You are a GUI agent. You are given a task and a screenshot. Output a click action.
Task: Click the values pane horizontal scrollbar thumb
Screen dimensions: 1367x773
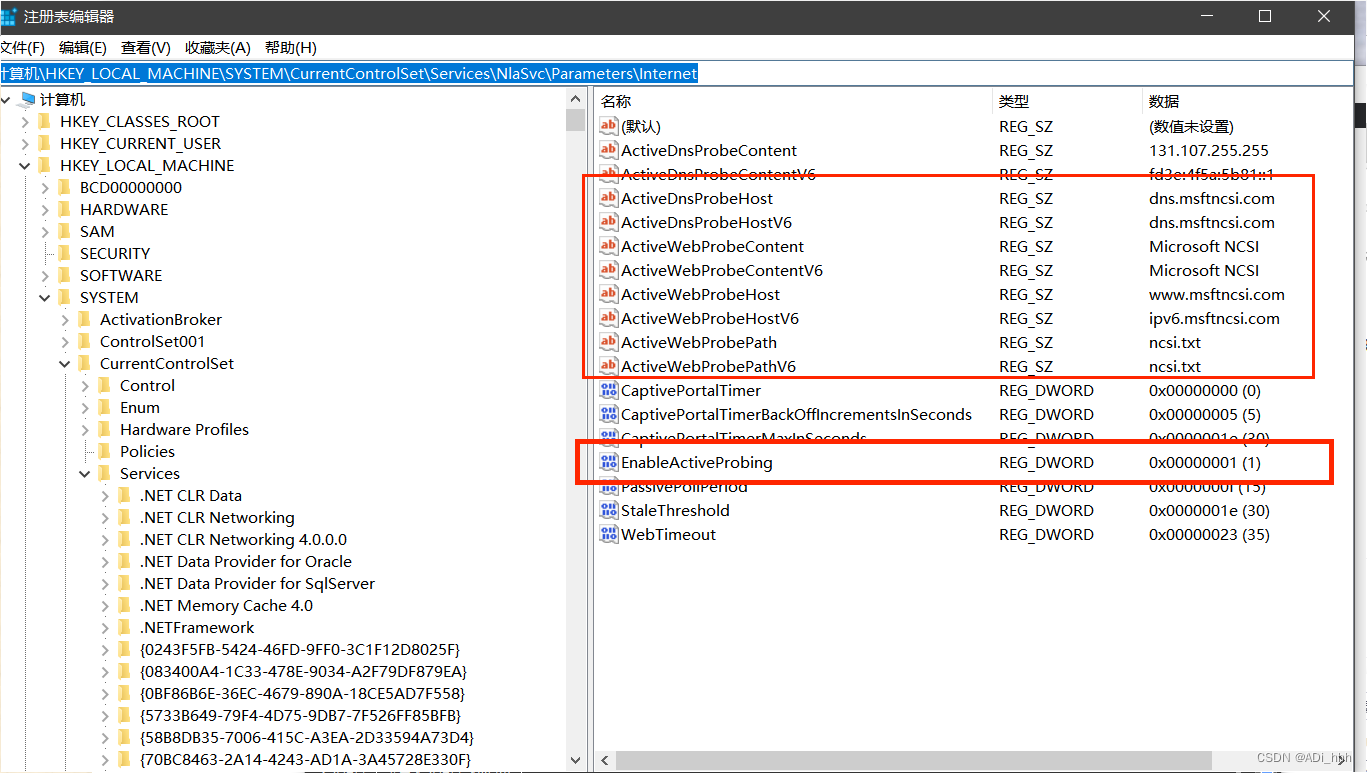(915, 760)
